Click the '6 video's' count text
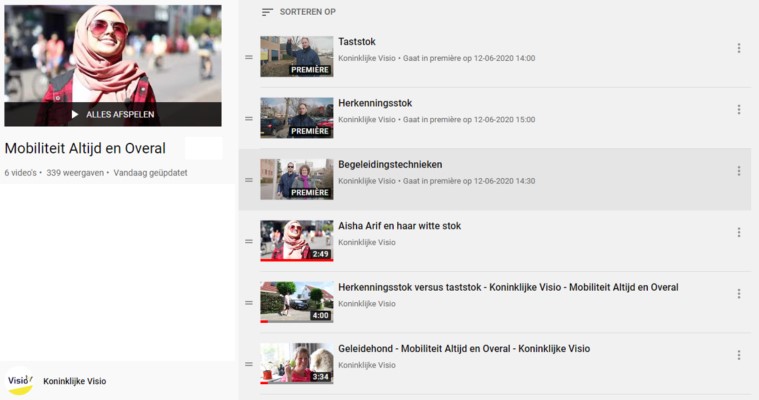The width and height of the screenshot is (759, 400). click(21, 173)
